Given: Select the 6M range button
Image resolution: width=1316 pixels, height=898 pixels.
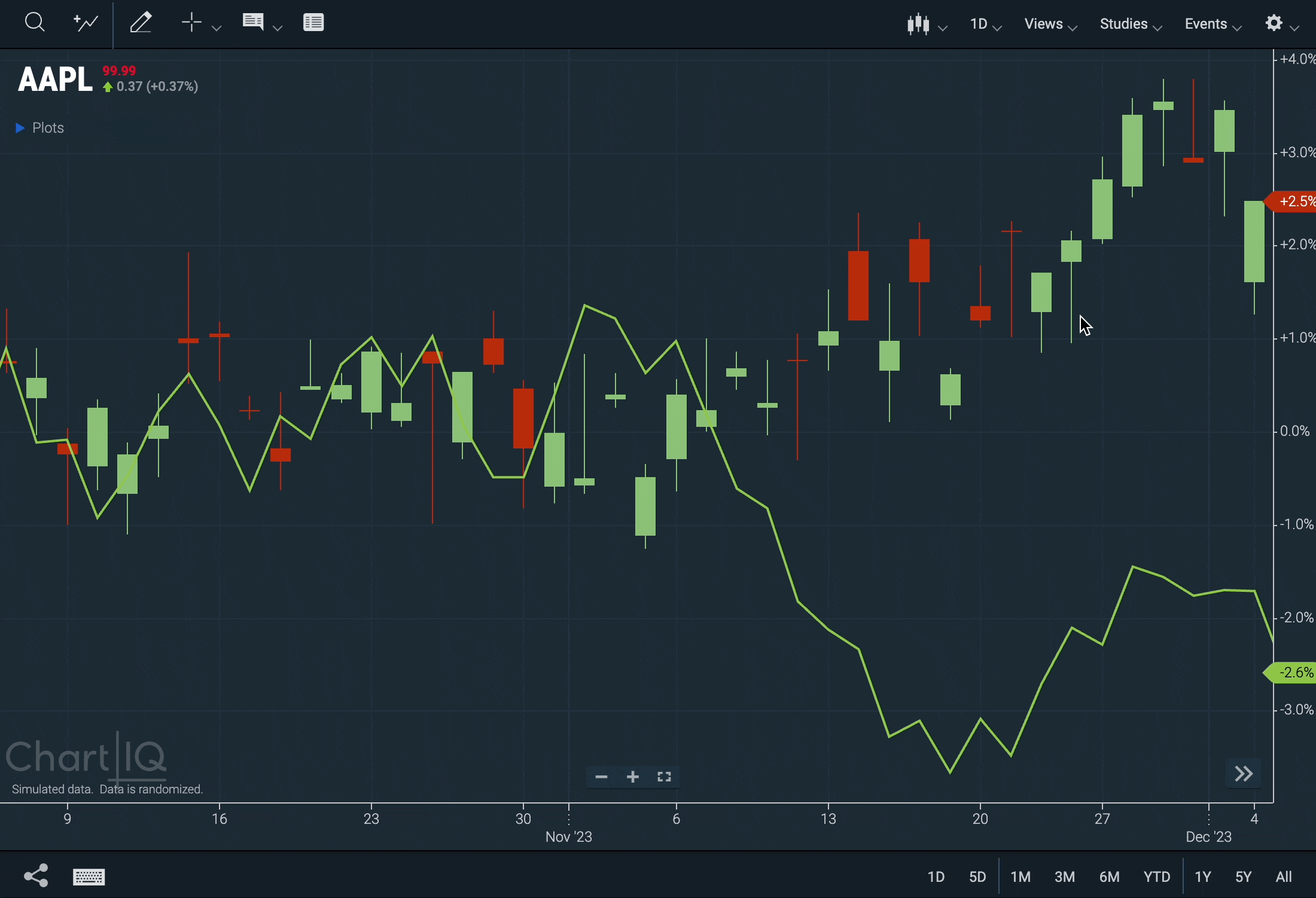Looking at the screenshot, I should pos(1110,877).
